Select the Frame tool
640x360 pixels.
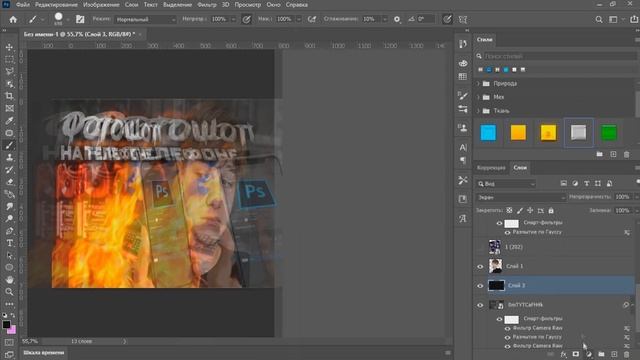tap(9, 109)
